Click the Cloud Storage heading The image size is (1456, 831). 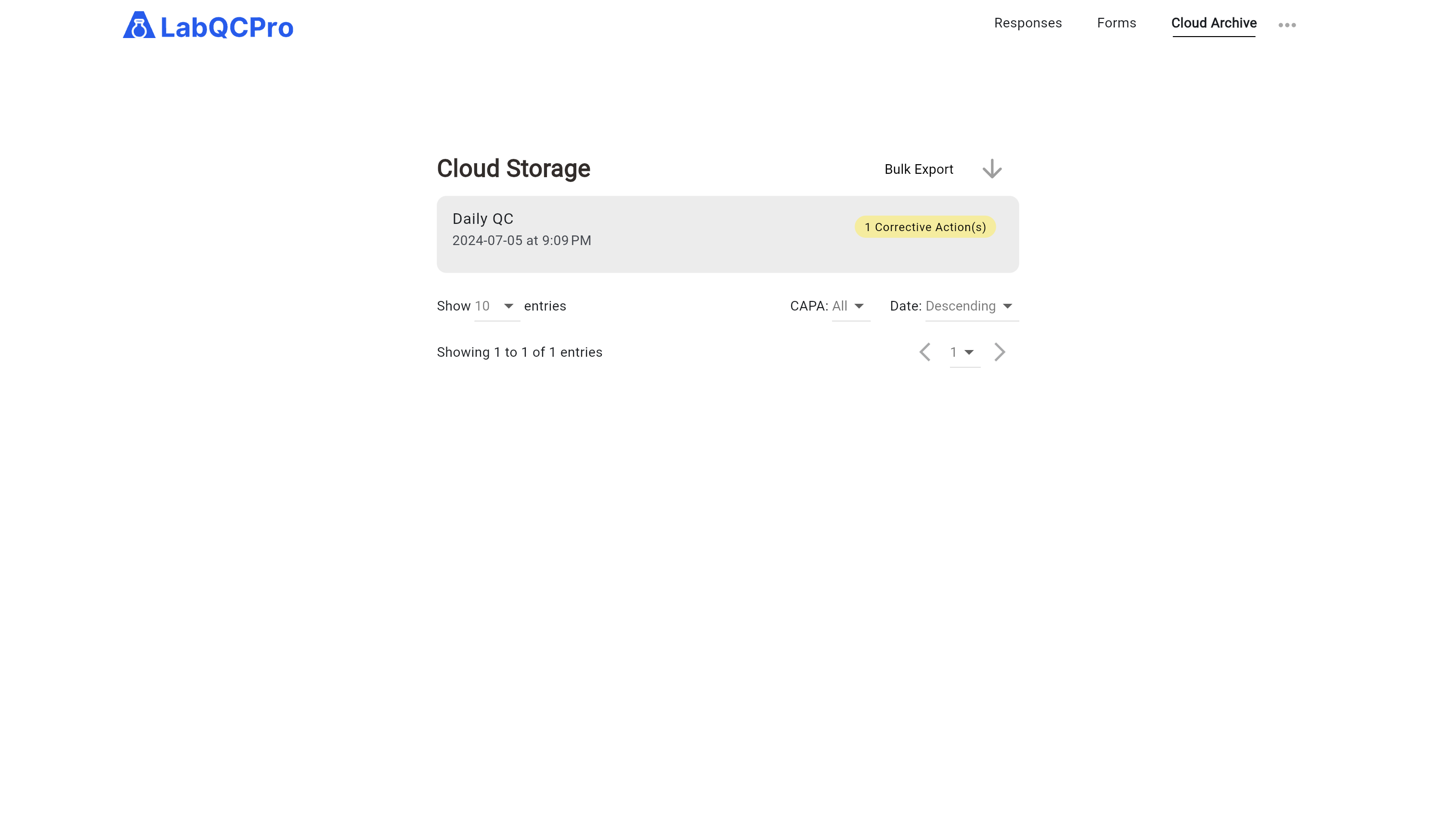coord(513,169)
